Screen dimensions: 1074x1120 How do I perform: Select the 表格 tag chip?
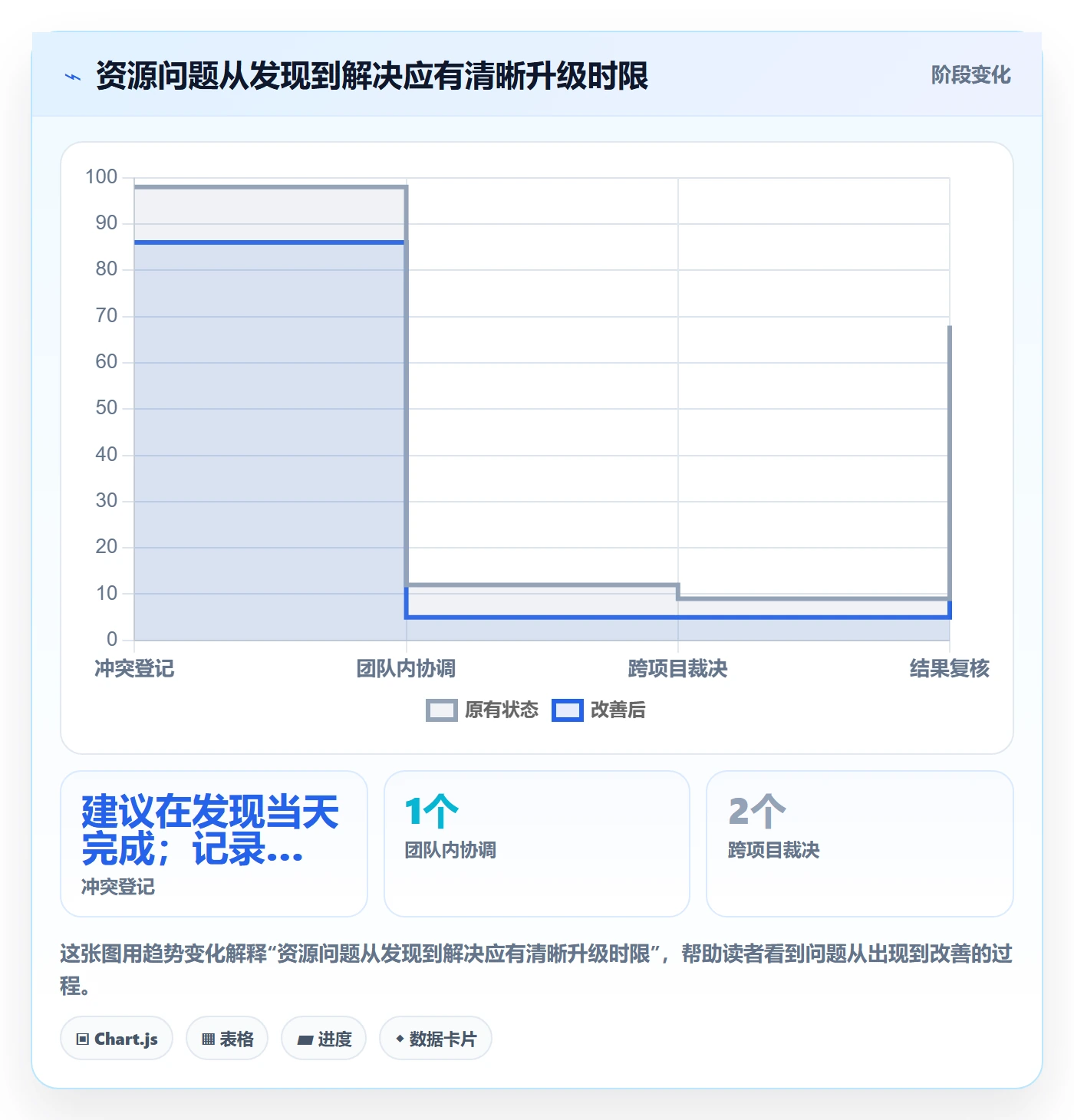point(227,1039)
